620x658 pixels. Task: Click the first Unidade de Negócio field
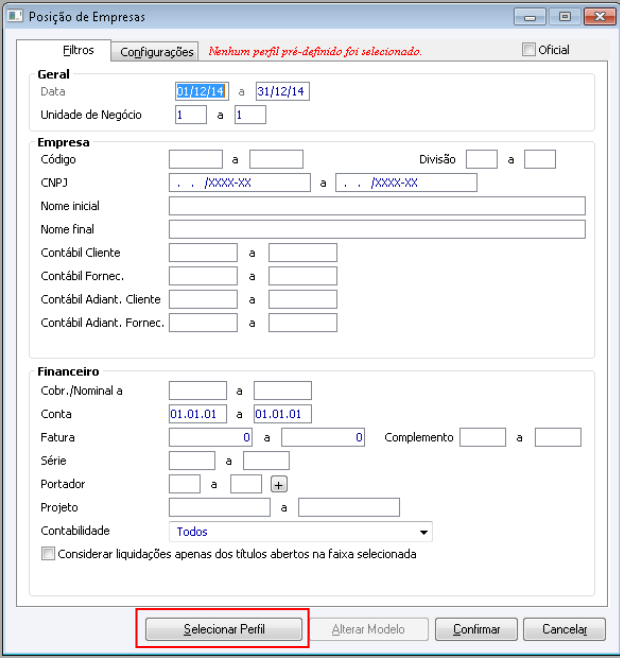(191, 115)
